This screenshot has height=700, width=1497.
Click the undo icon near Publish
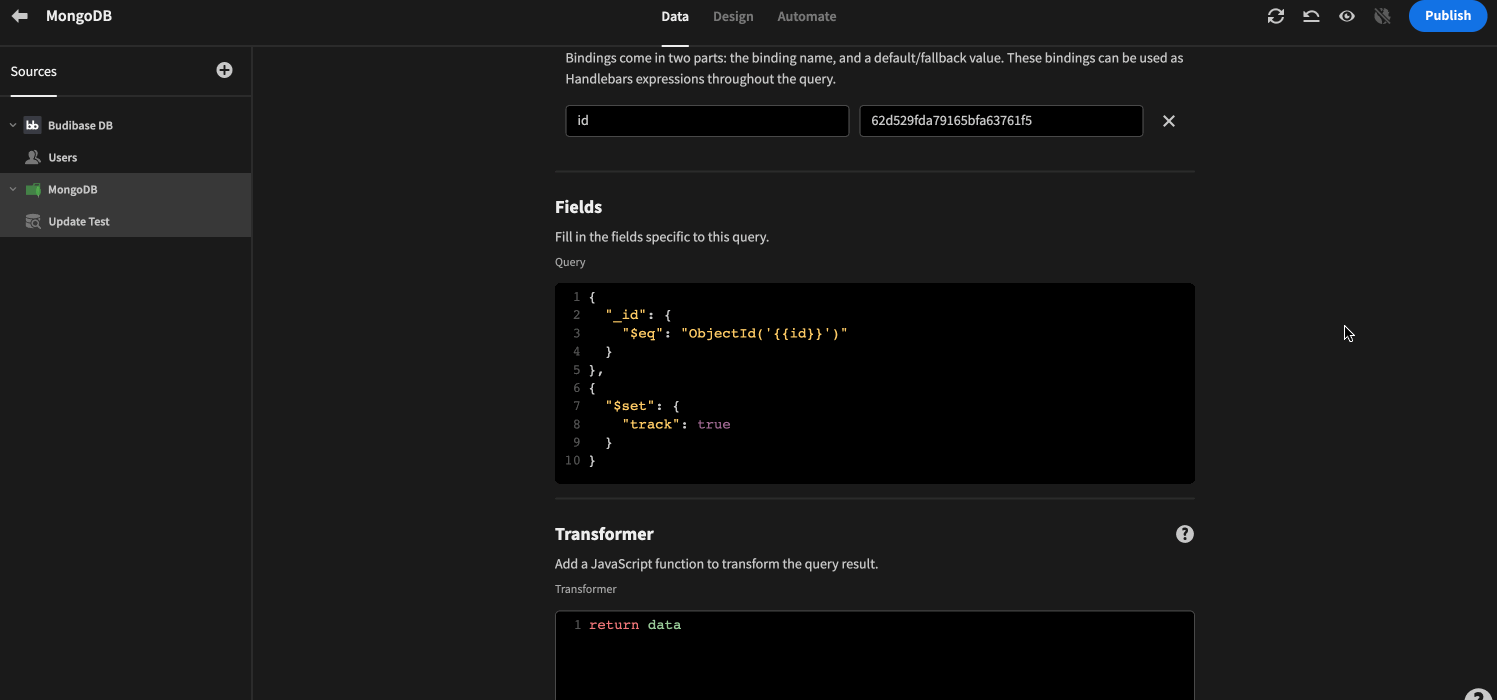pyautogui.click(x=1311, y=16)
